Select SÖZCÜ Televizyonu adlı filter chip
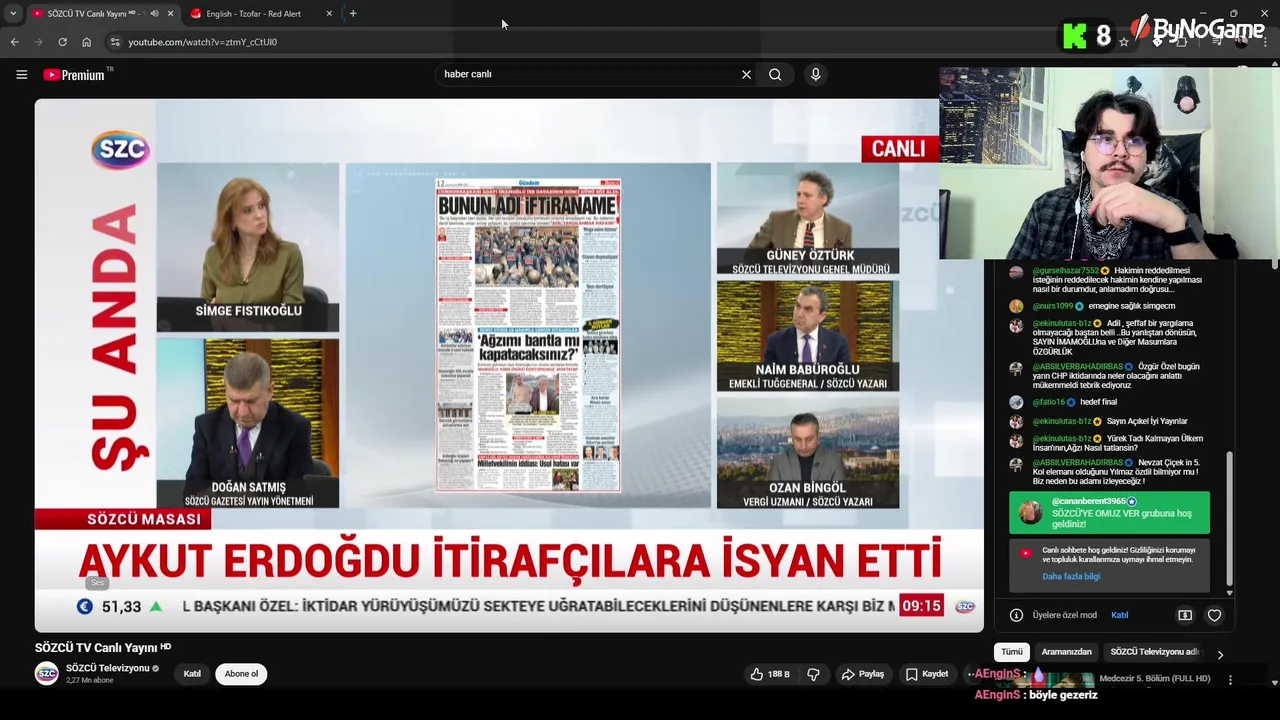This screenshot has width=1280, height=720. (x=1154, y=652)
